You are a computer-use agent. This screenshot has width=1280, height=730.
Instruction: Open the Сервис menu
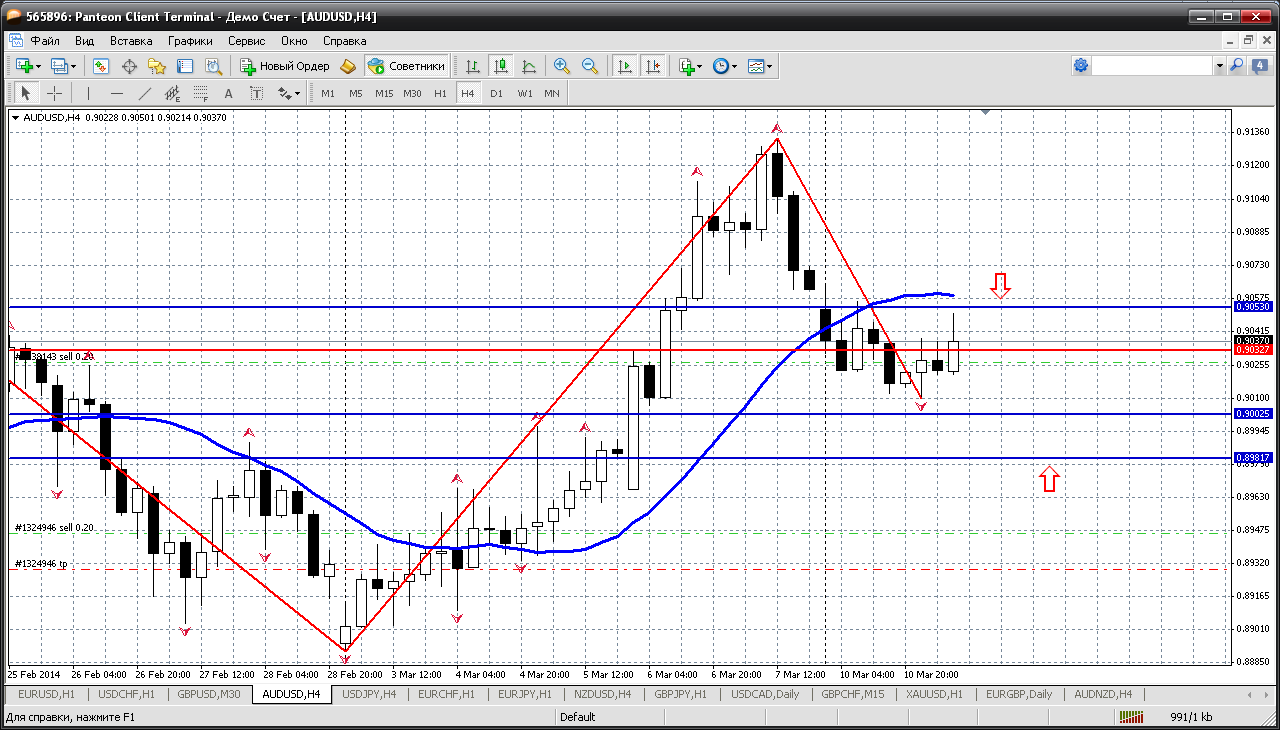click(246, 41)
